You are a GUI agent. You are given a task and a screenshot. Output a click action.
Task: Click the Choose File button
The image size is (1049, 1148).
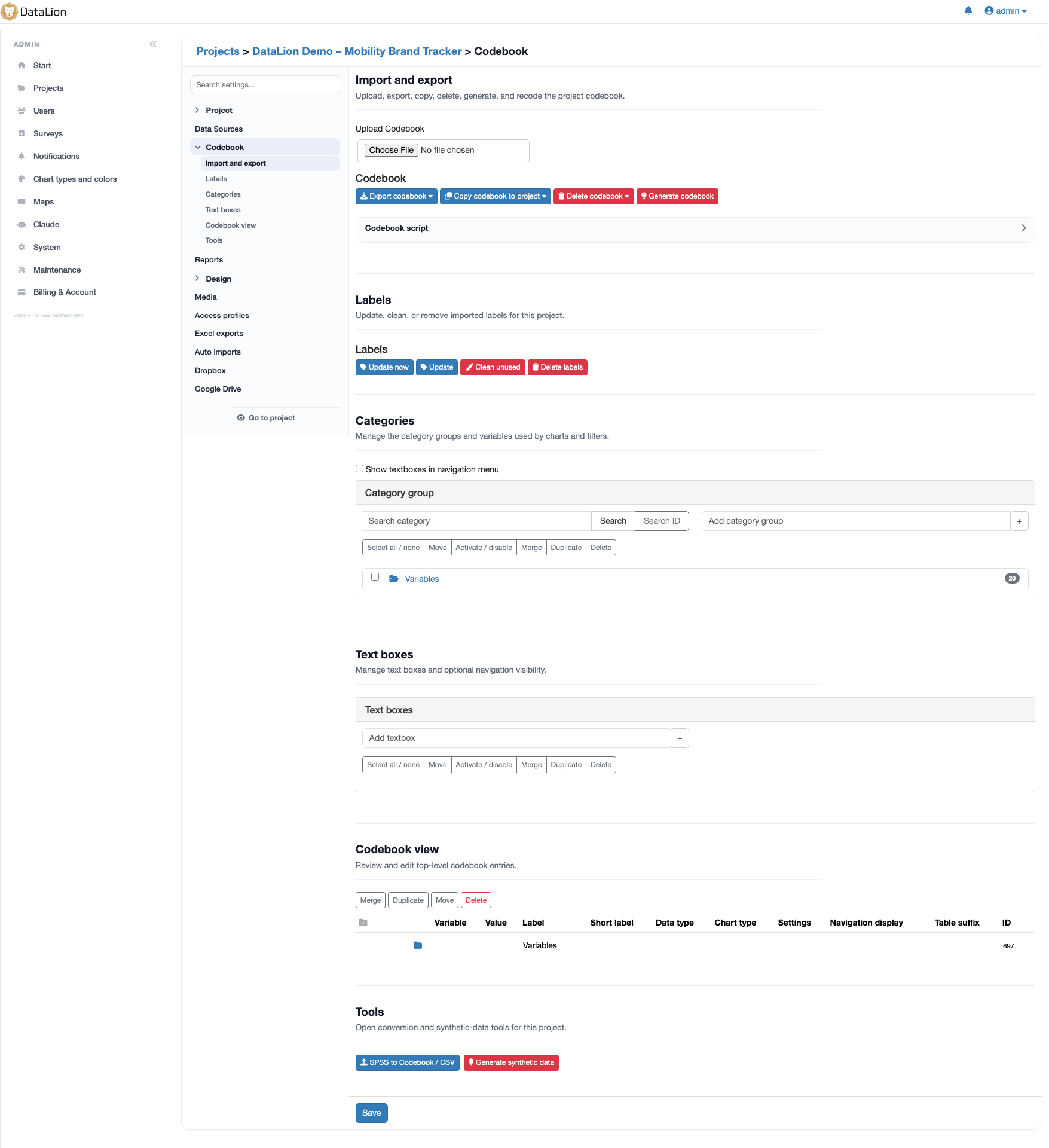(x=391, y=150)
